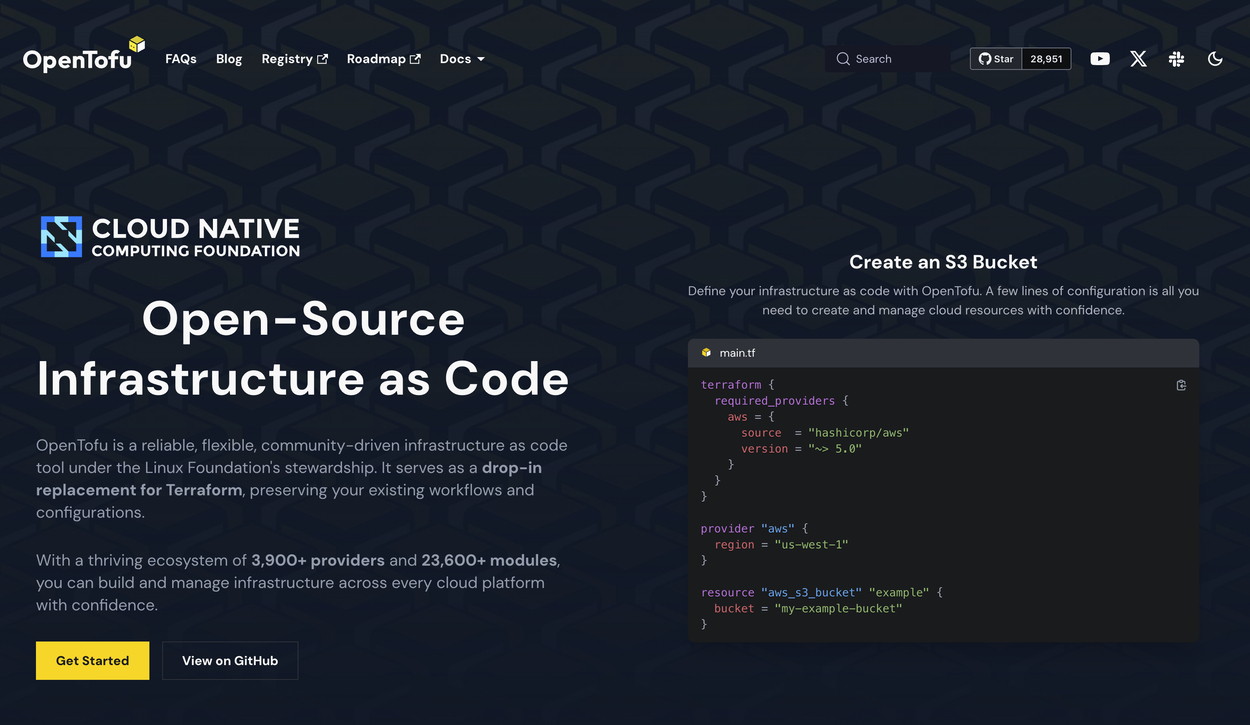Click View on GitHub button
1250x725 pixels.
click(x=230, y=661)
